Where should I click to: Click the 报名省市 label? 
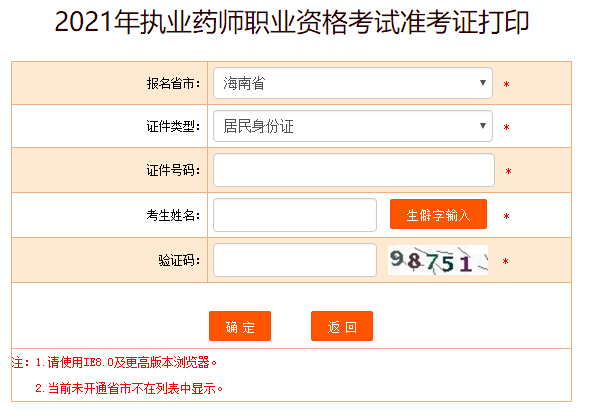point(173,83)
